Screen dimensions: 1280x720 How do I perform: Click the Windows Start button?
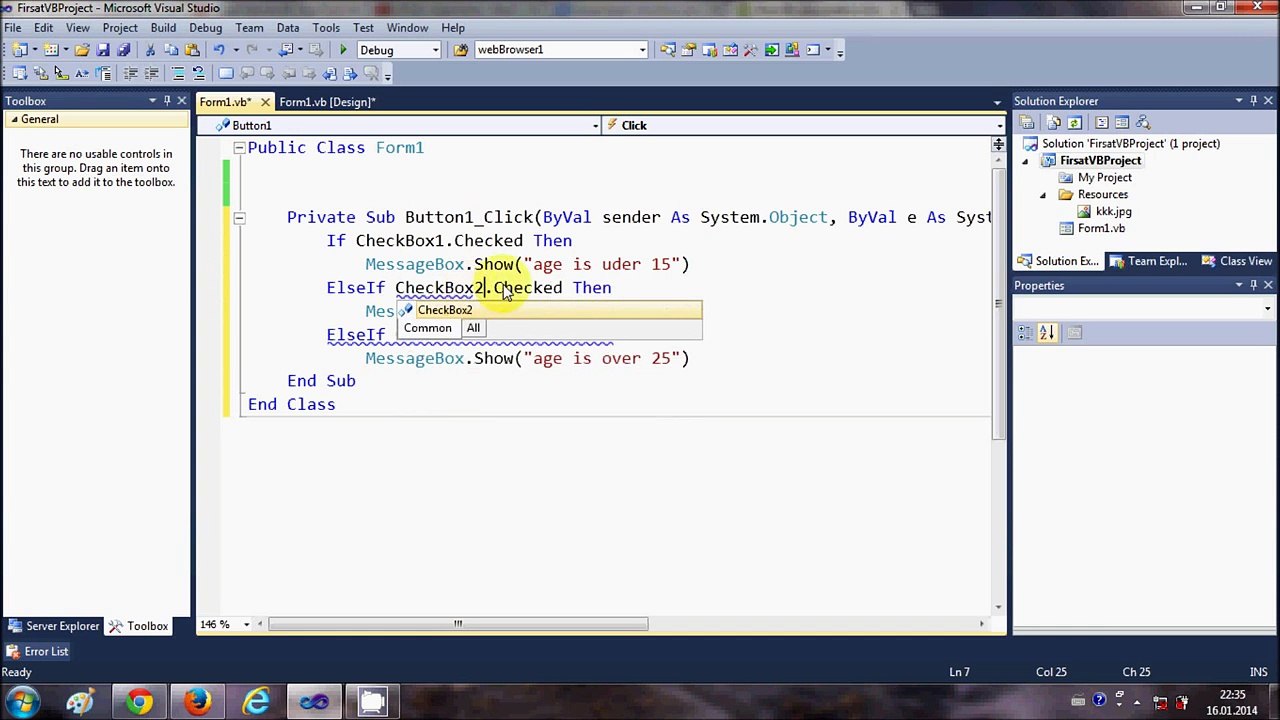pos(22,702)
